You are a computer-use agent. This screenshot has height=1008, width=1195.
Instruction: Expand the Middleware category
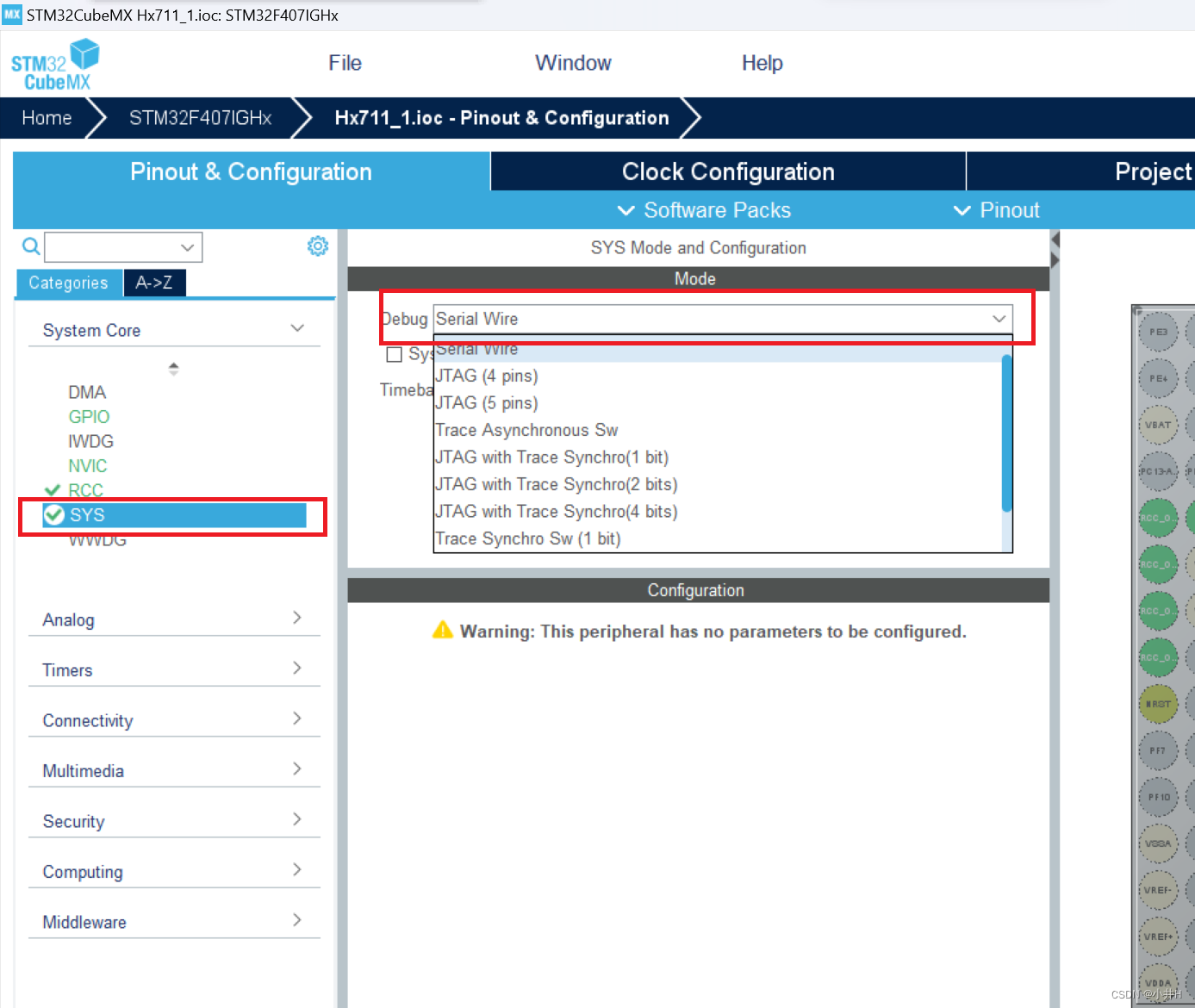click(x=174, y=922)
